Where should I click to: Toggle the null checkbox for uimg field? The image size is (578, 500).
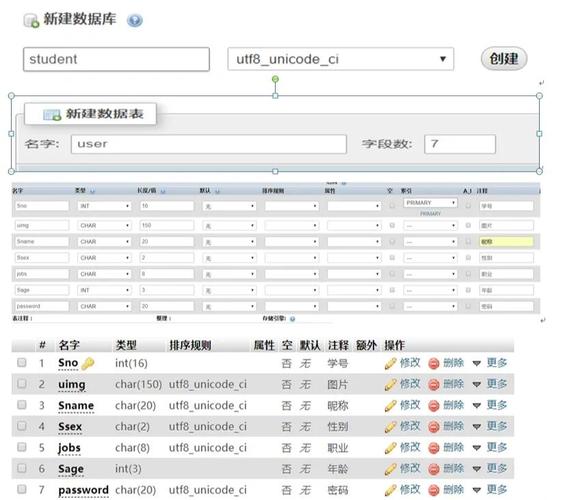click(392, 225)
